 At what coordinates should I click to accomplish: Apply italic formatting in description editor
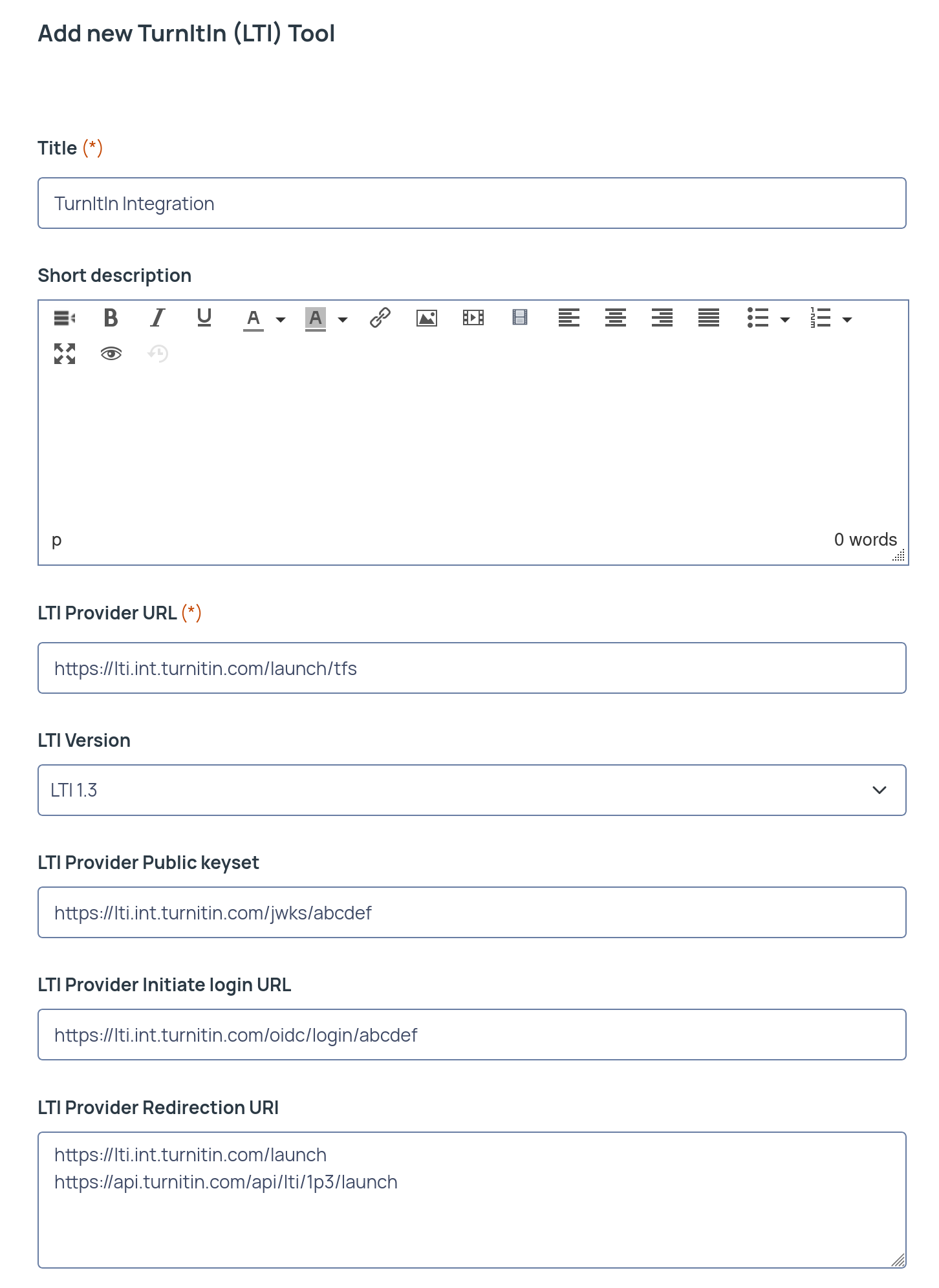coord(158,317)
